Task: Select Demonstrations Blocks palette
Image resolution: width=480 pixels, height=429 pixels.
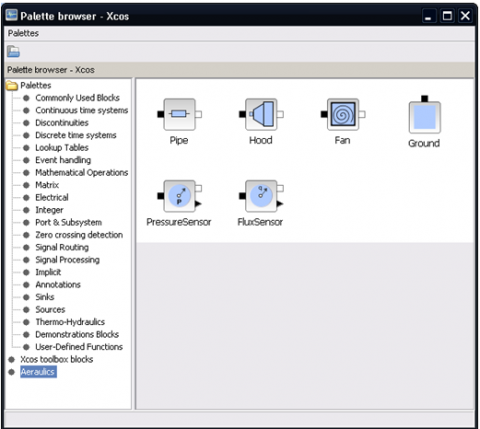Action: coord(77,334)
